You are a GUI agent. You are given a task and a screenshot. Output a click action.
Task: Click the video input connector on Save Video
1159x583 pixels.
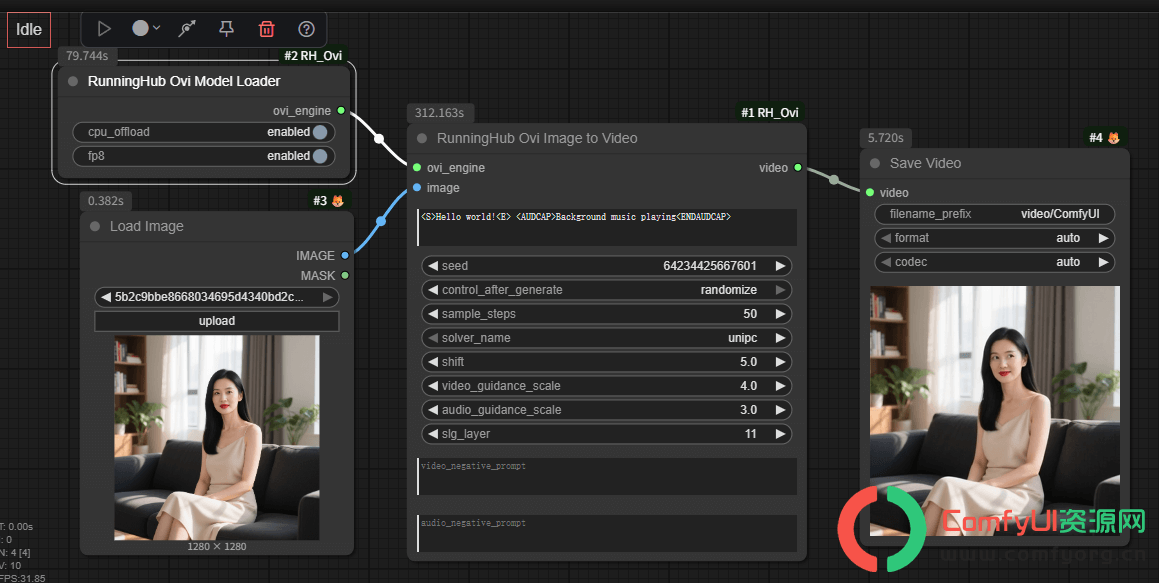pyautogui.click(x=870, y=192)
